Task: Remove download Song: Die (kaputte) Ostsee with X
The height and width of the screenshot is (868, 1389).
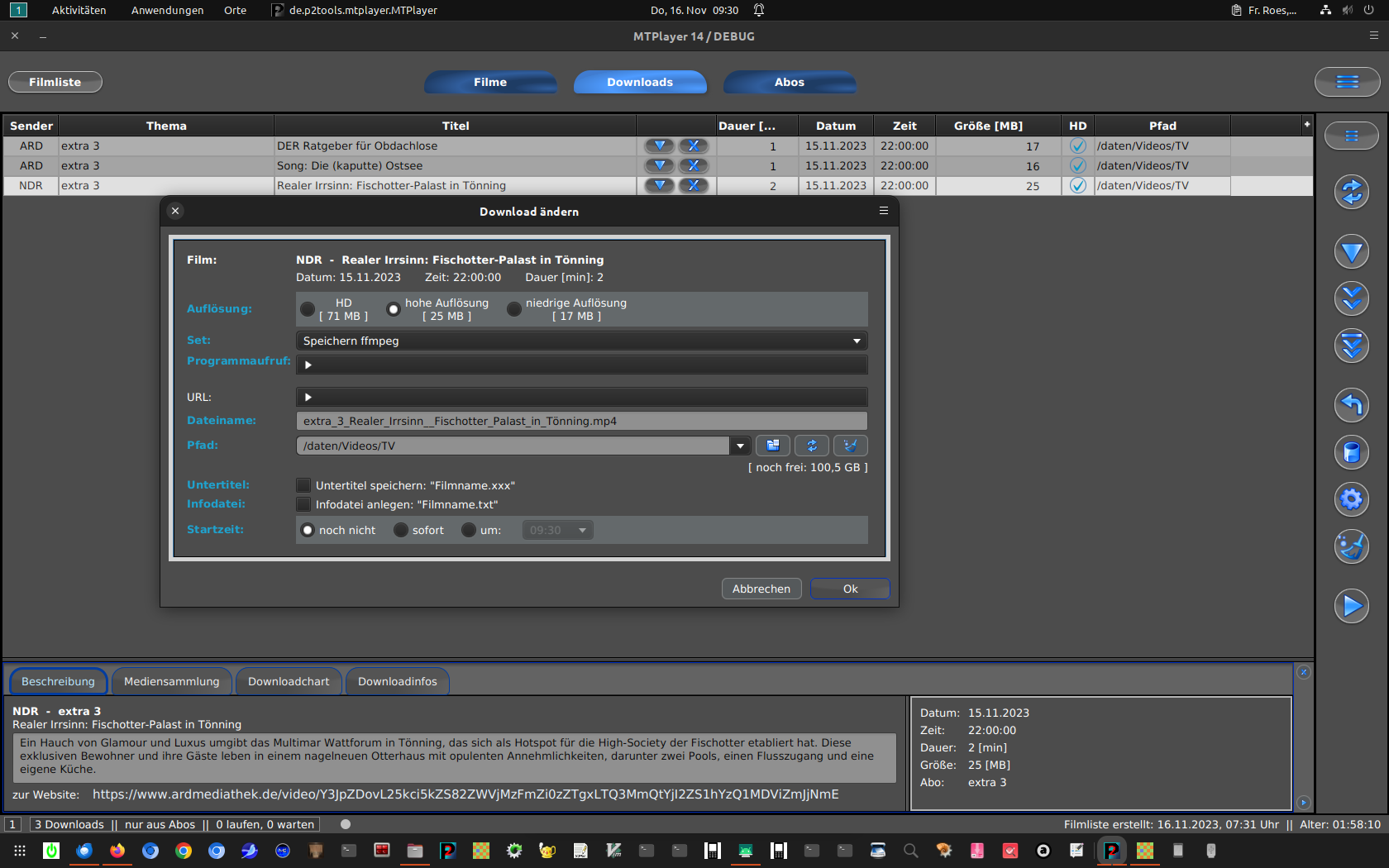Action: (x=694, y=165)
